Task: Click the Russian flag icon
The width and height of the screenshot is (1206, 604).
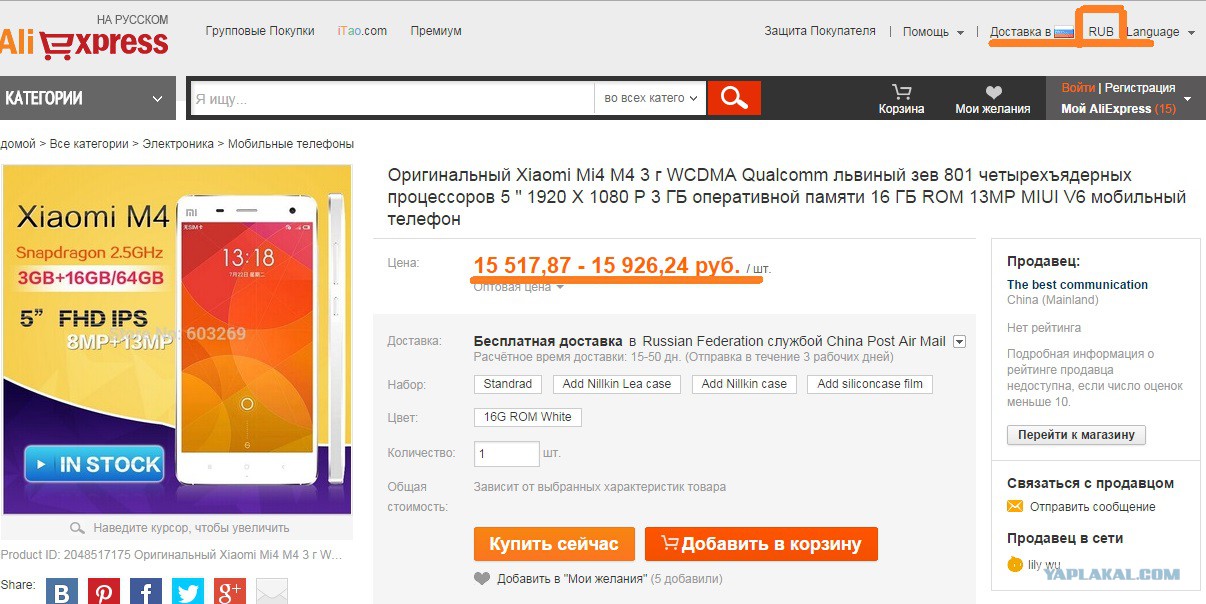Action: (1064, 31)
